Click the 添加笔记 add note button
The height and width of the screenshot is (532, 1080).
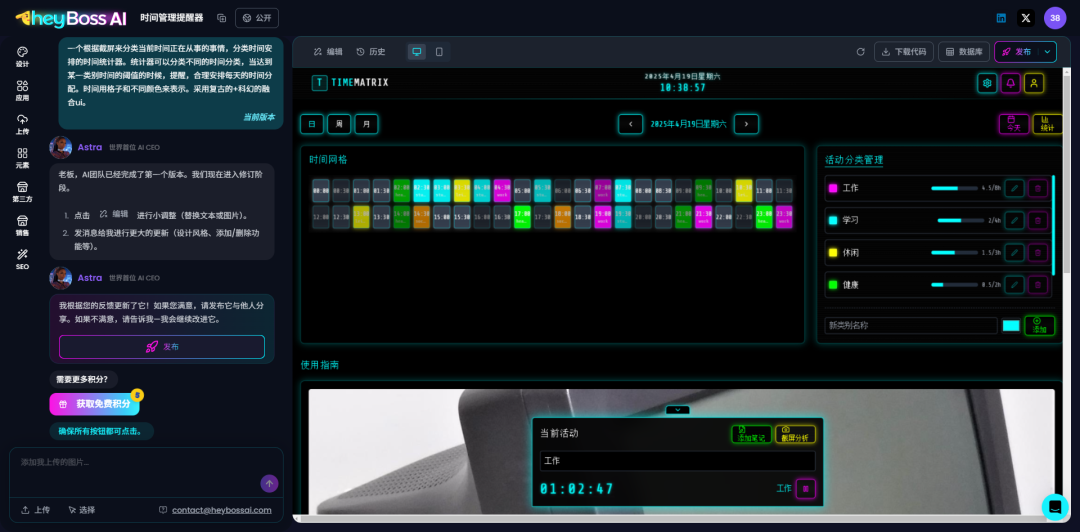751,434
